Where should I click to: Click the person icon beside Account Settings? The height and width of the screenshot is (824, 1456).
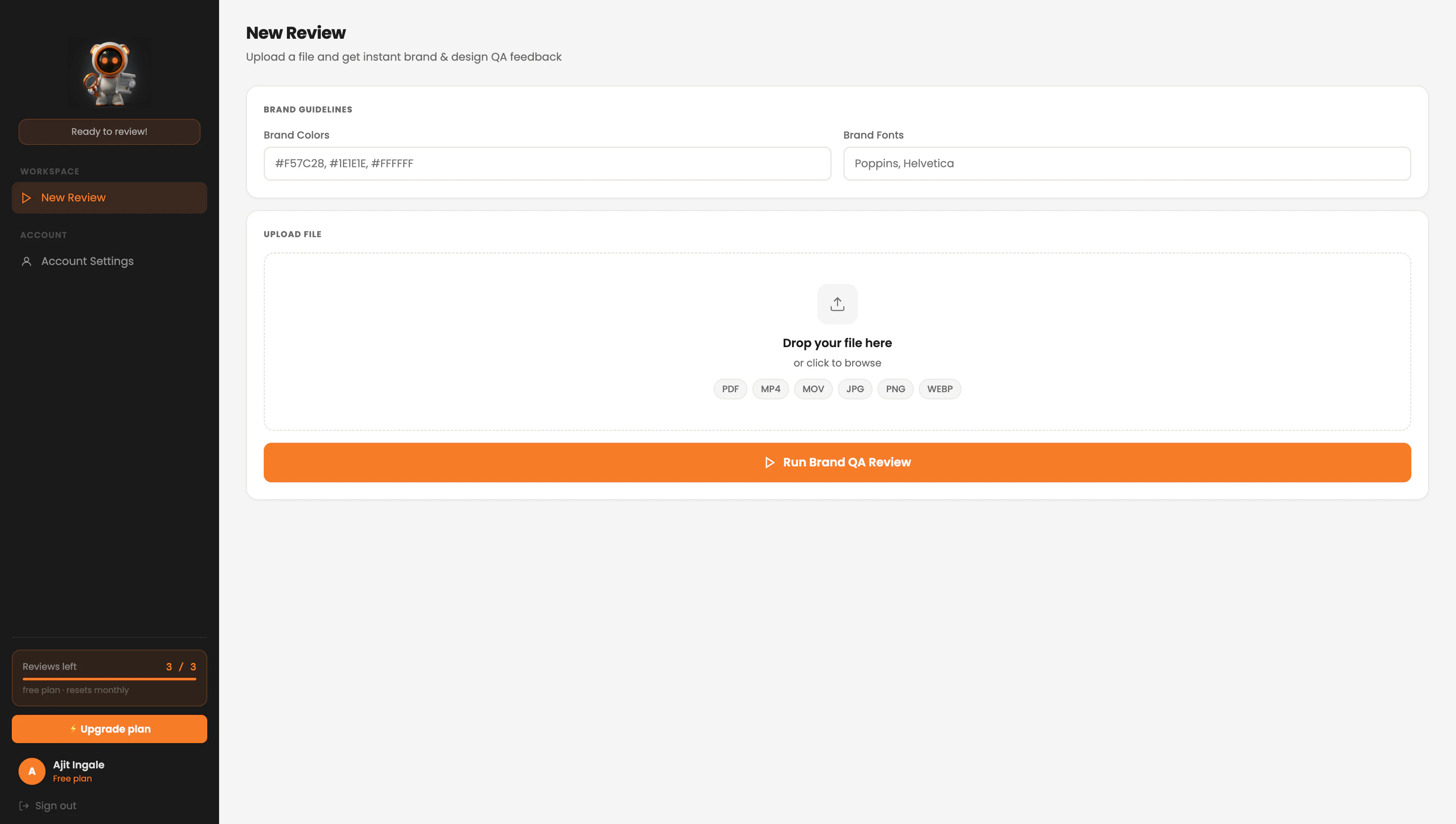pyautogui.click(x=26, y=261)
